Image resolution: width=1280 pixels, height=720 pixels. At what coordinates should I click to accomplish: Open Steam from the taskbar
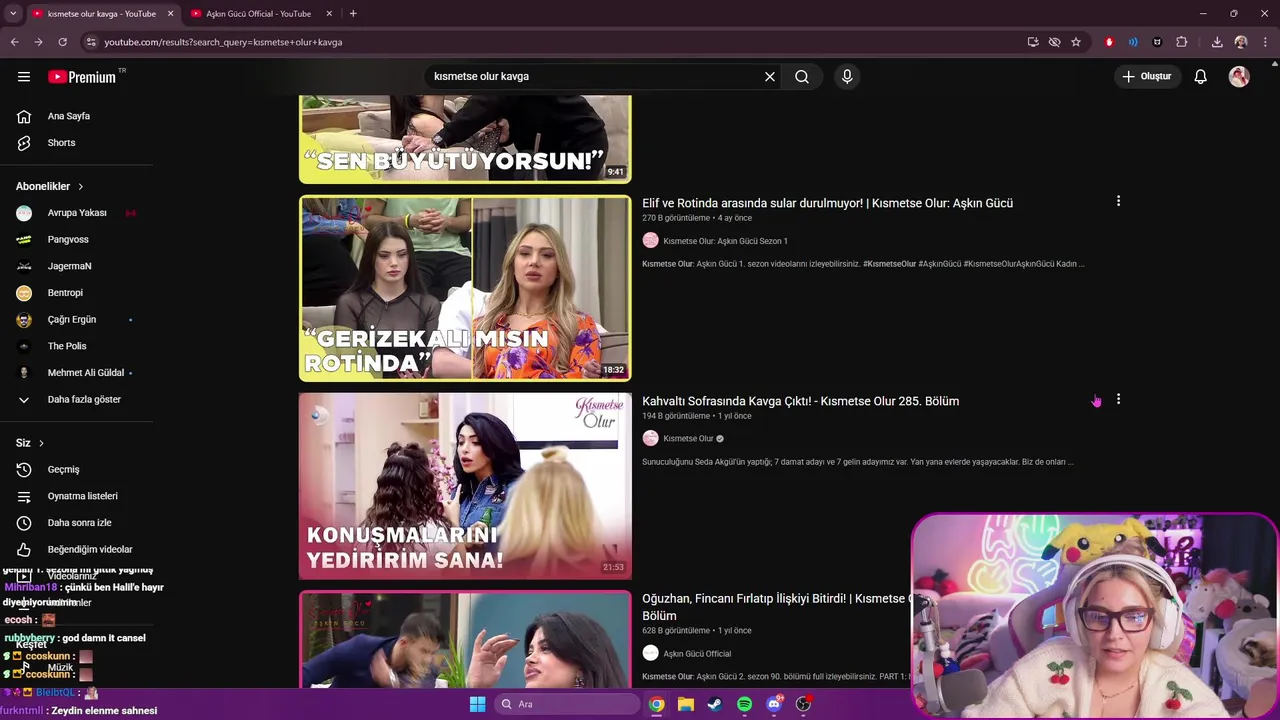714,704
